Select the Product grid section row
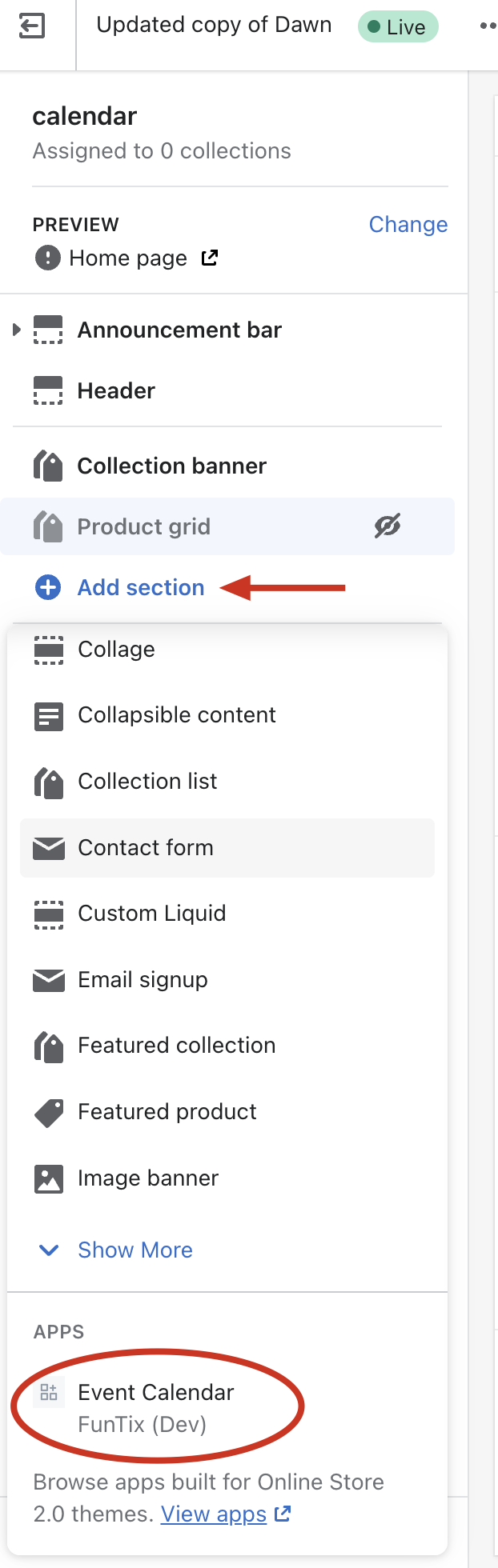 (227, 526)
